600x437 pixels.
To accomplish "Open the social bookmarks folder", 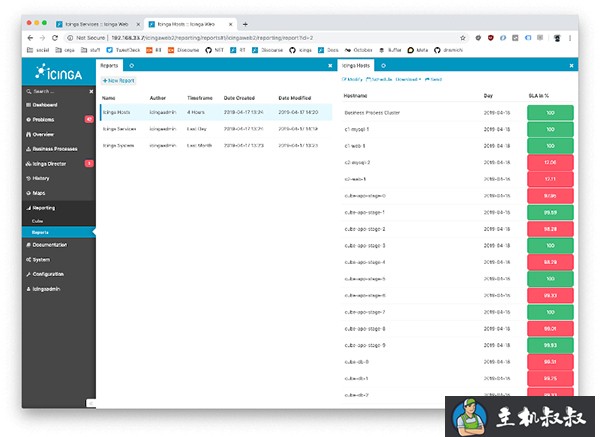I will click(x=38, y=50).
